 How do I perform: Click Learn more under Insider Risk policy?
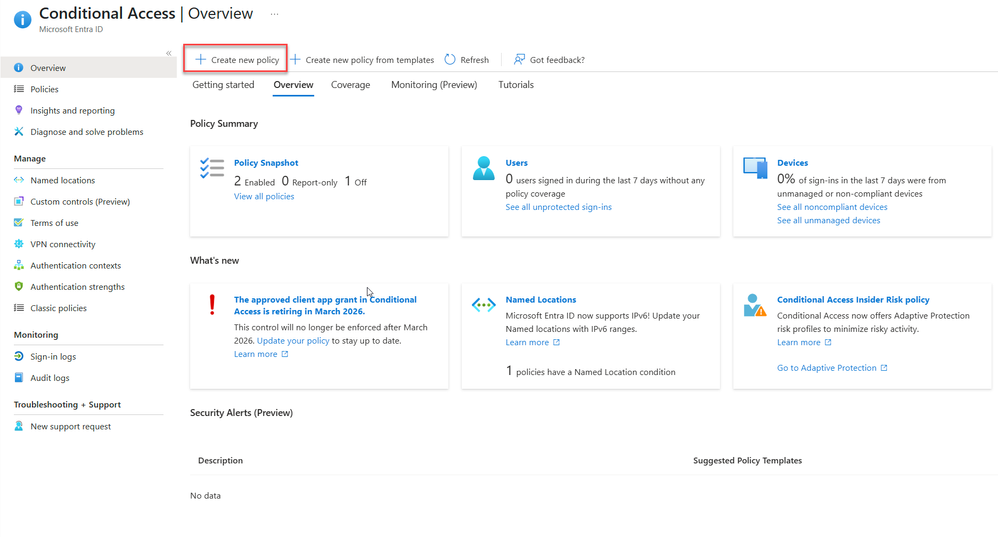804,342
